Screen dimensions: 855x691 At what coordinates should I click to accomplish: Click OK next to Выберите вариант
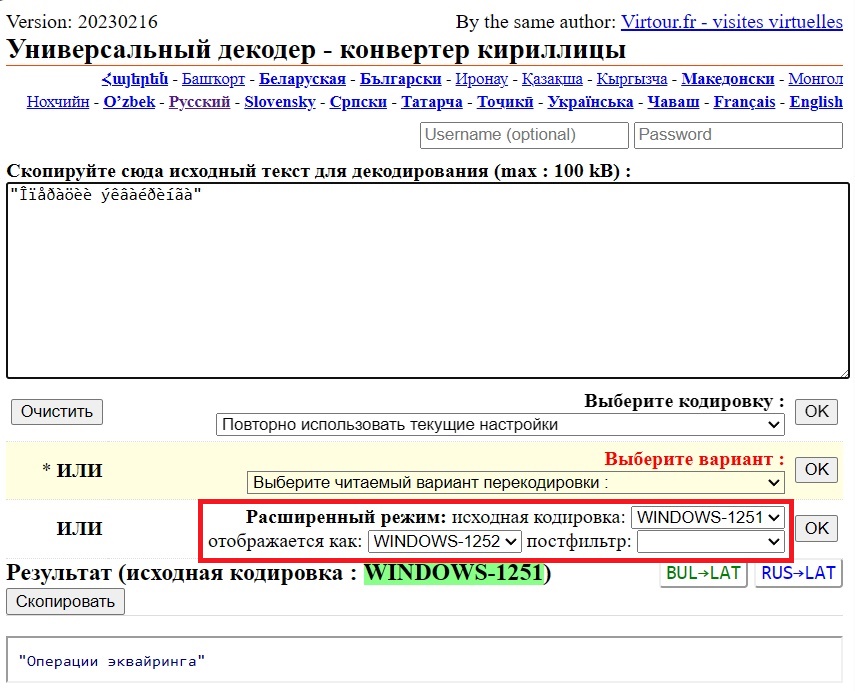(x=817, y=469)
